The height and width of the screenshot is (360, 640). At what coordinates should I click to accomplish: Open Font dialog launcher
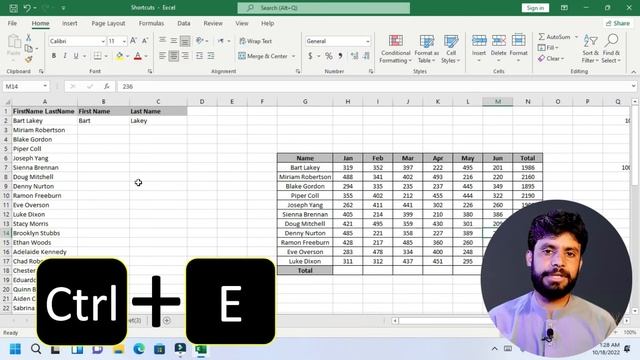point(150,71)
